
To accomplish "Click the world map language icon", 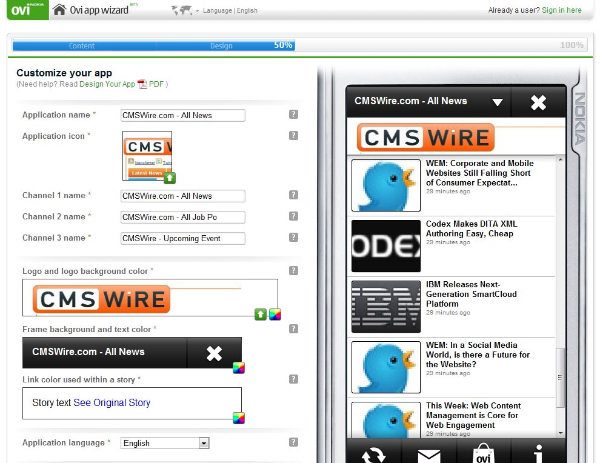I will (x=181, y=10).
